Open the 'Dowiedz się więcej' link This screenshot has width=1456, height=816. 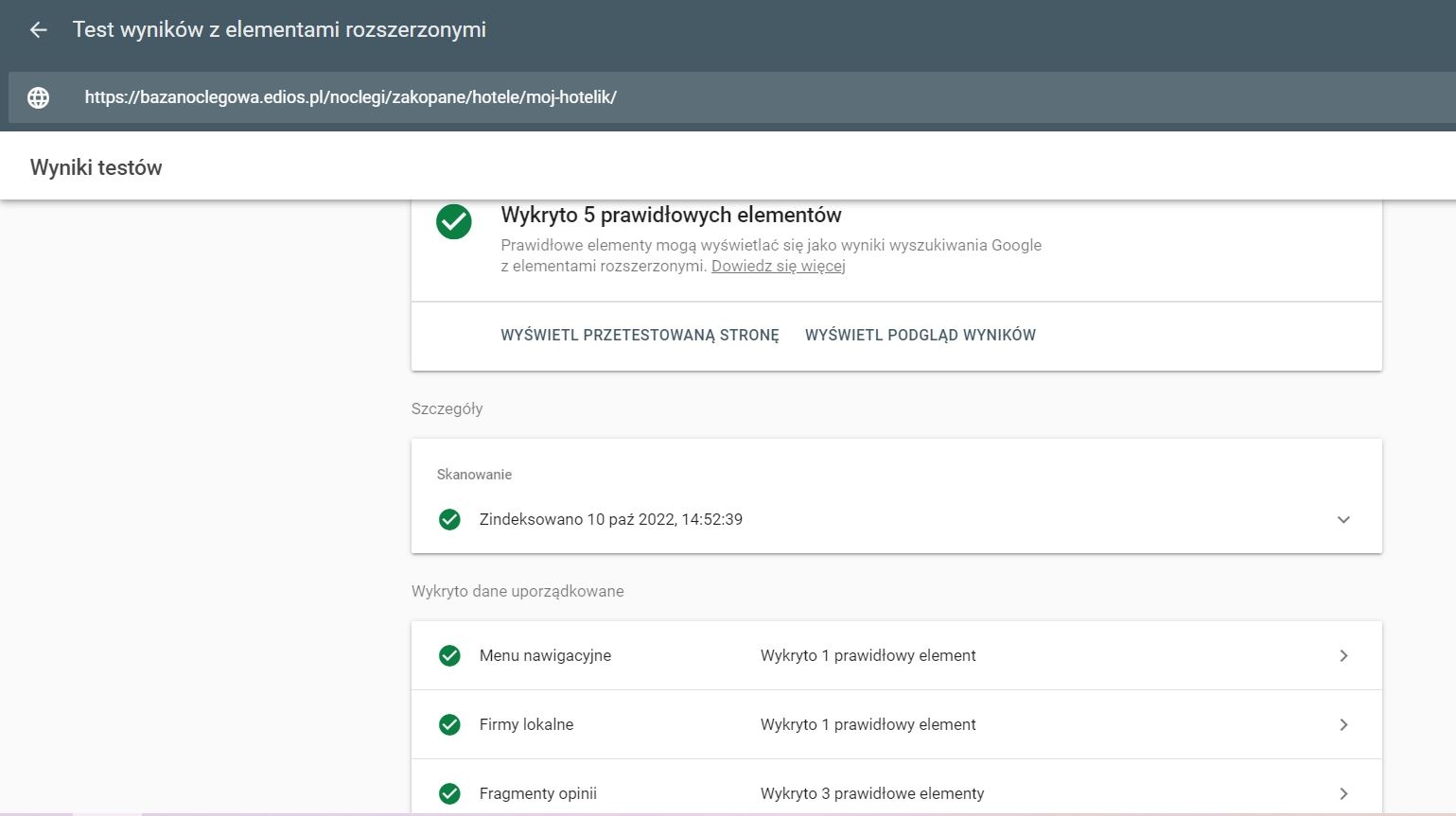[778, 266]
